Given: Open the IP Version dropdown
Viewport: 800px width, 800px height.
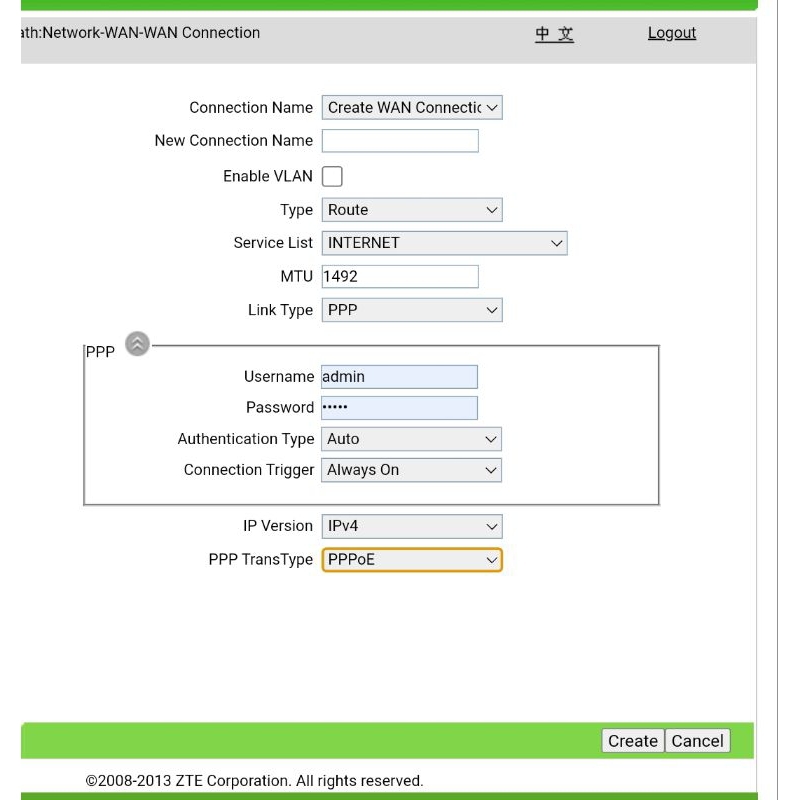Looking at the screenshot, I should (411, 526).
